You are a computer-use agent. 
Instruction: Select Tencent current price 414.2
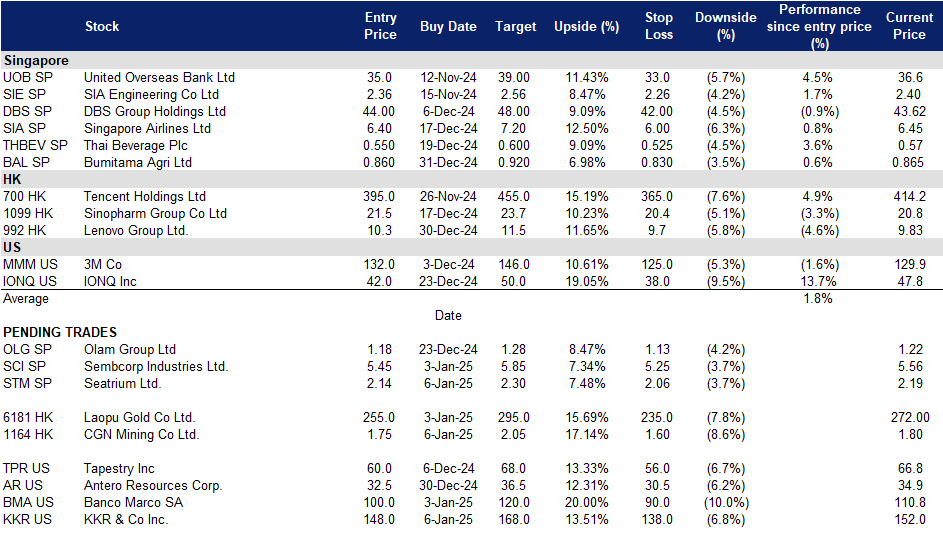click(909, 197)
